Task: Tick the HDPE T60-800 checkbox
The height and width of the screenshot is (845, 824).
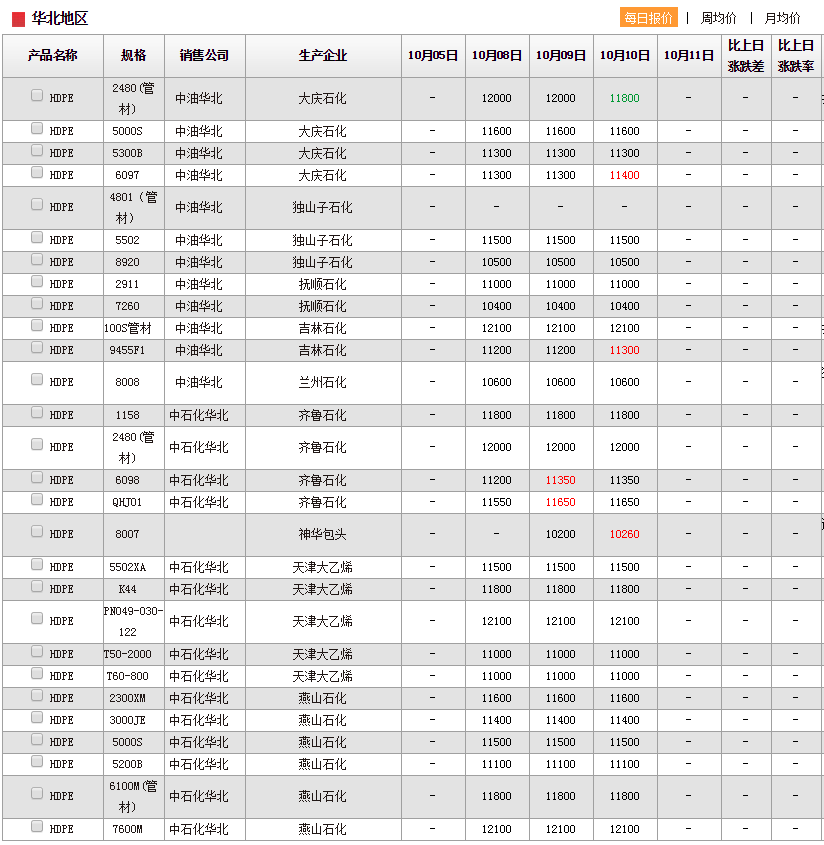Action: coord(37,674)
